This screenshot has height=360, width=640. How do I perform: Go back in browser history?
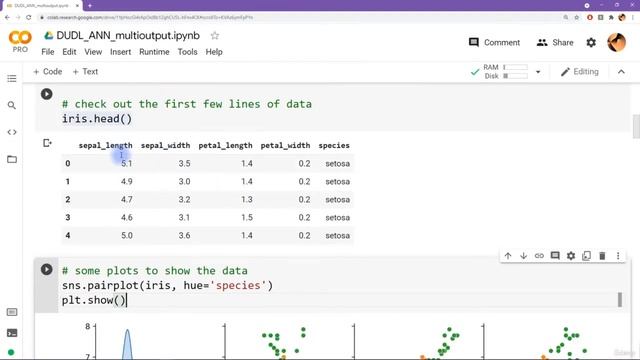pyautogui.click(x=7, y=18)
